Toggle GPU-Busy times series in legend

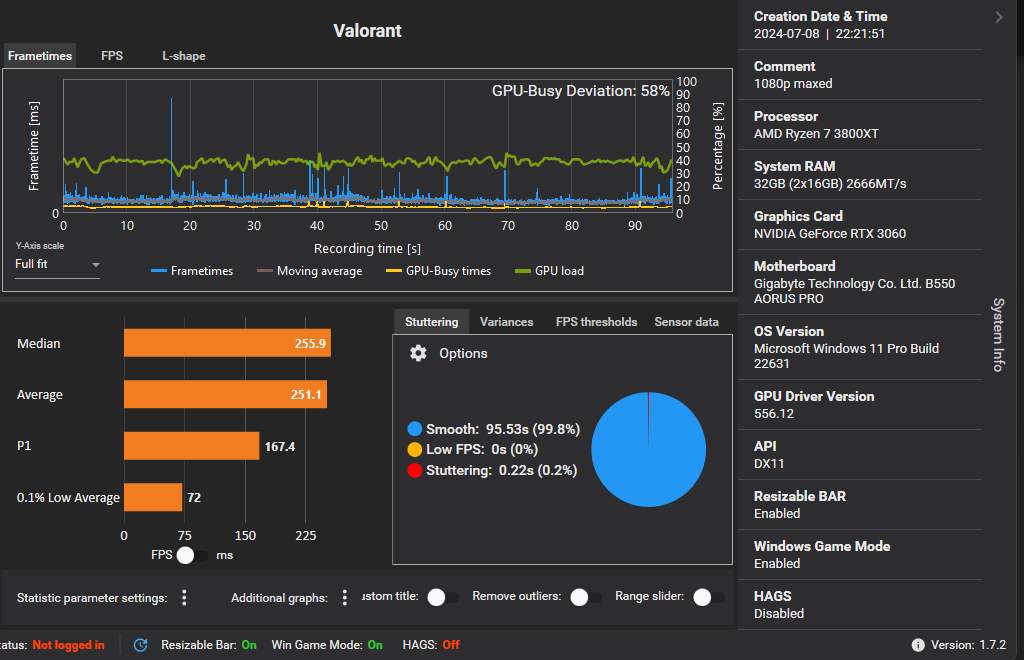pos(438,271)
